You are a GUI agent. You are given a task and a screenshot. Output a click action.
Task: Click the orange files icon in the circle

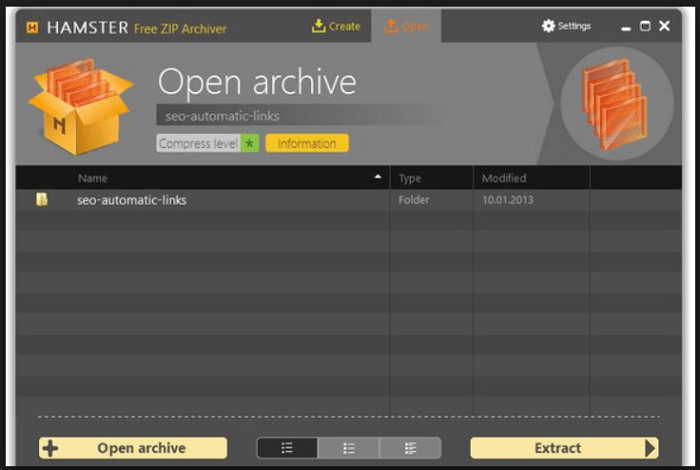[x=614, y=104]
